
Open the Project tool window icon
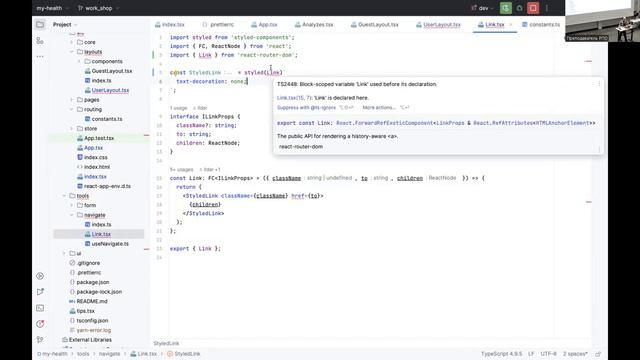(40, 24)
